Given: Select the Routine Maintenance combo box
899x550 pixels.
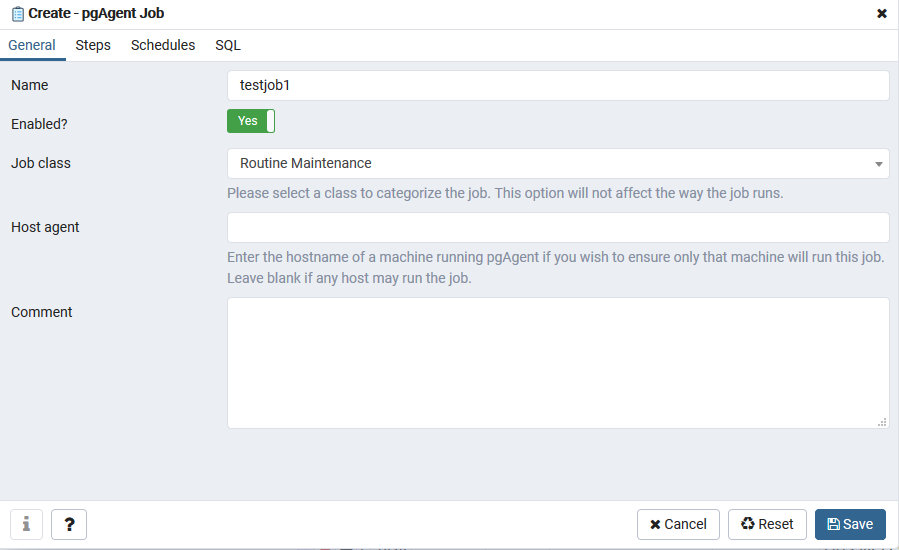Looking at the screenshot, I should point(550,163).
